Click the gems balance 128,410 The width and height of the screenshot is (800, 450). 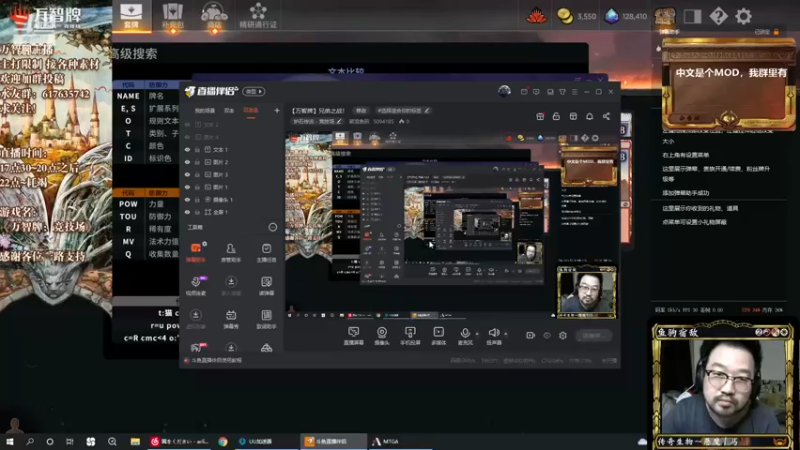tap(626, 16)
